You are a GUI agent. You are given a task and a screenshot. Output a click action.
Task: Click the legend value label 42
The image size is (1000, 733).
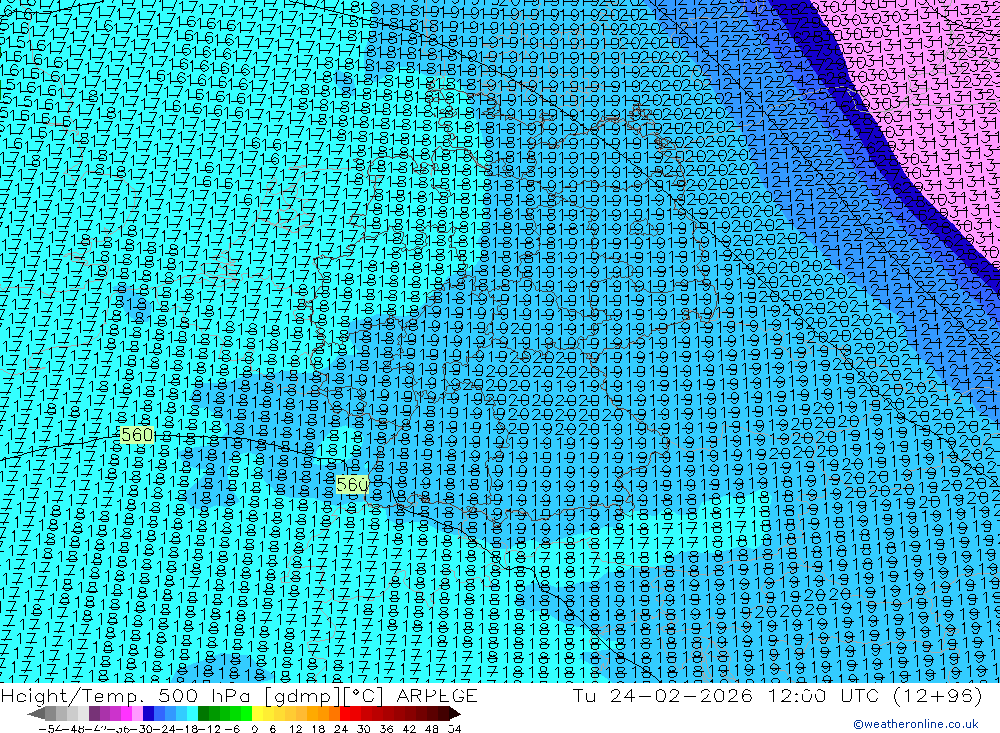pos(409,728)
